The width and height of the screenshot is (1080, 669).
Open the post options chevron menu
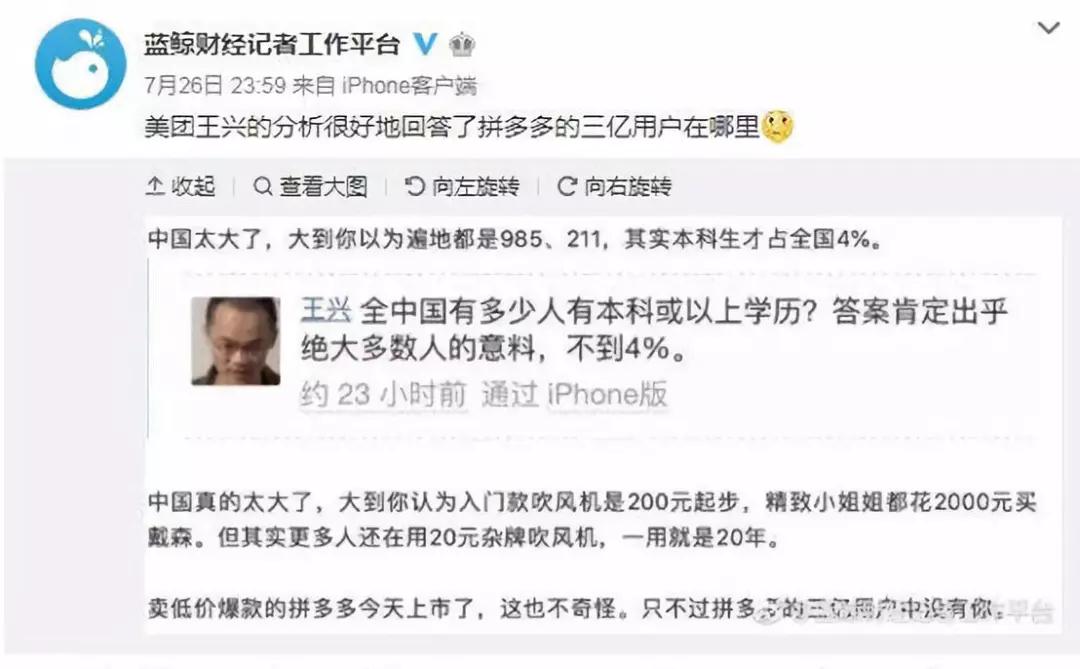(1048, 28)
